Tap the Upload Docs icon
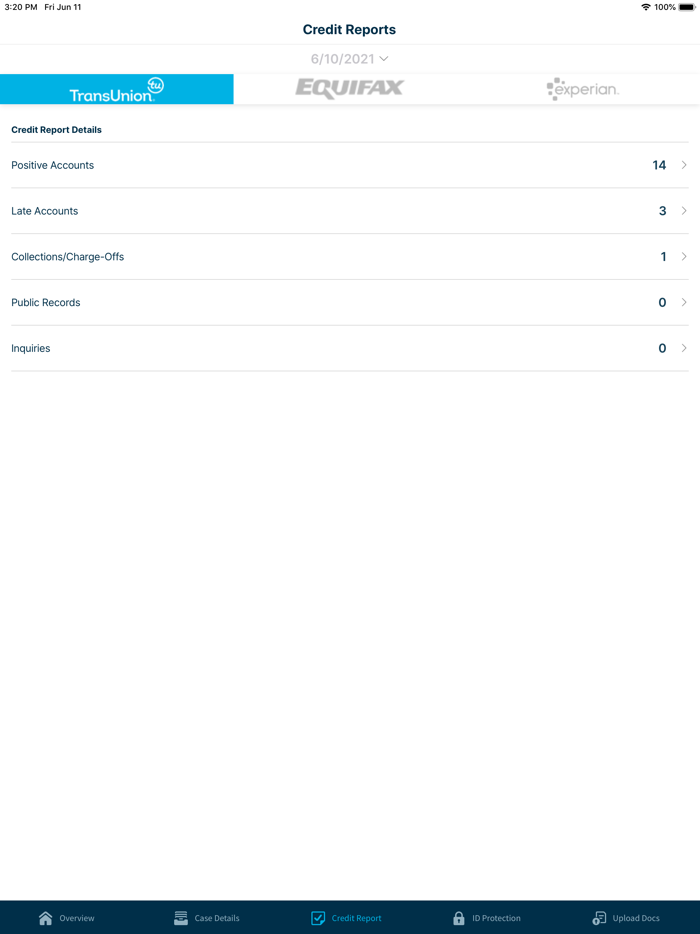700x934 pixels. (599, 918)
